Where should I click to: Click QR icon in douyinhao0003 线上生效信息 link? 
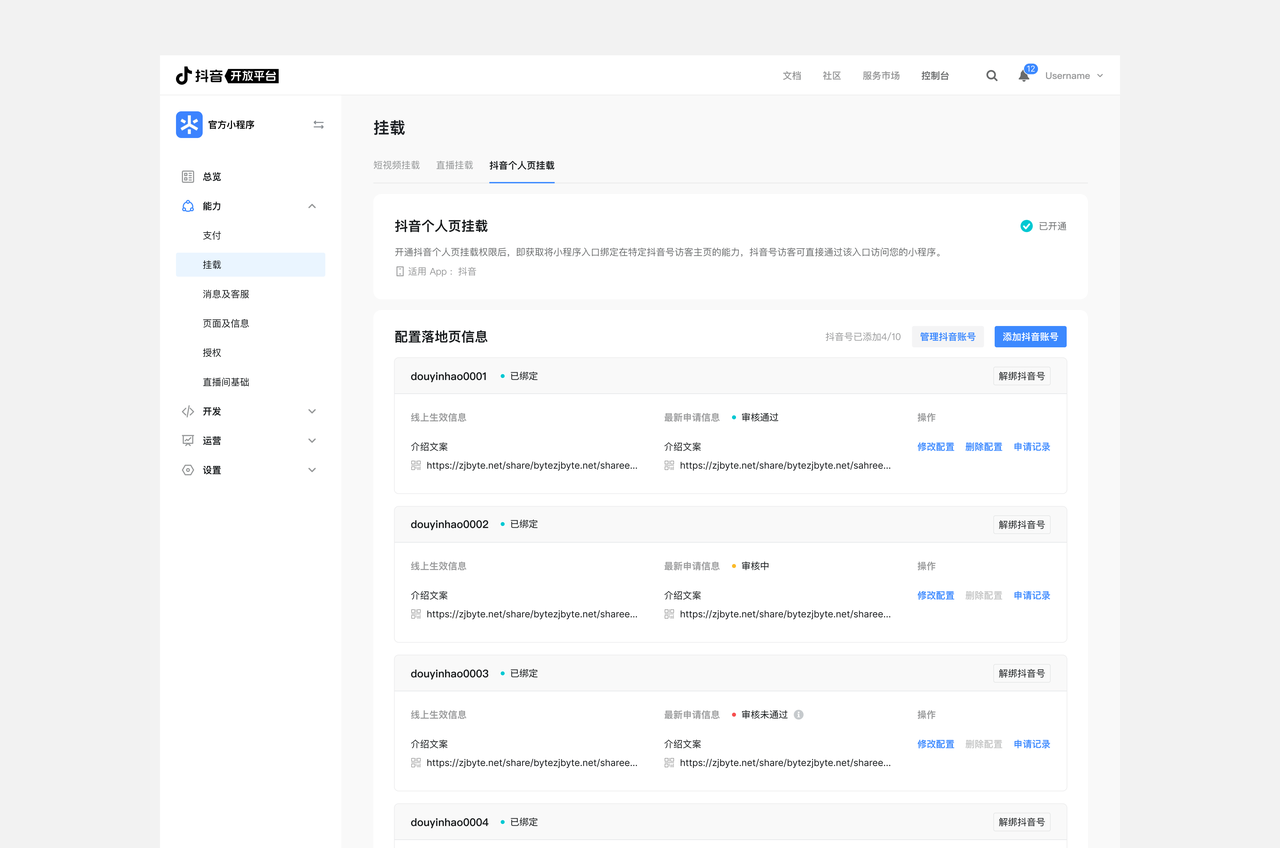pos(416,763)
